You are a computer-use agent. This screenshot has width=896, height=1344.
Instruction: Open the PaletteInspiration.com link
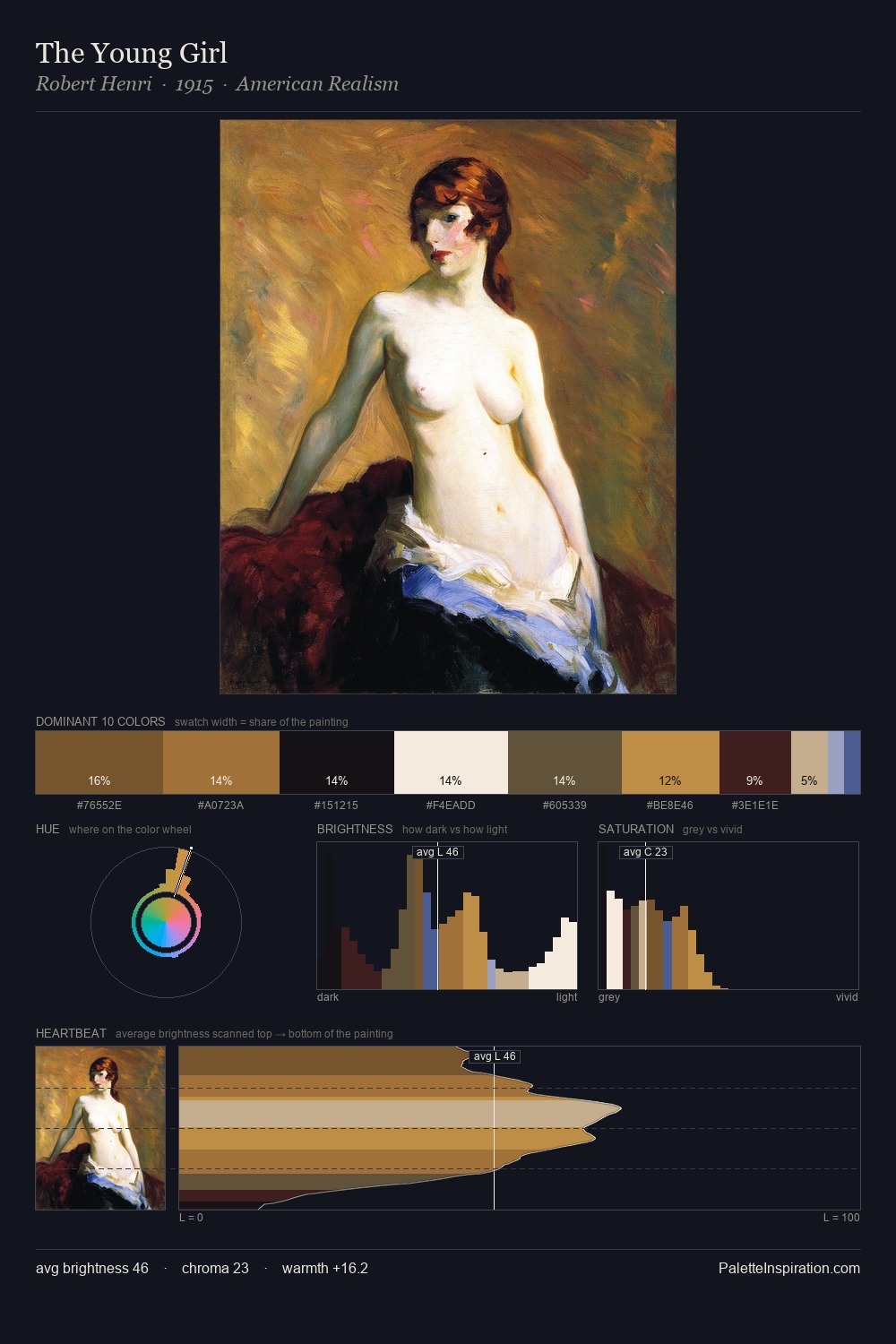(x=789, y=1269)
